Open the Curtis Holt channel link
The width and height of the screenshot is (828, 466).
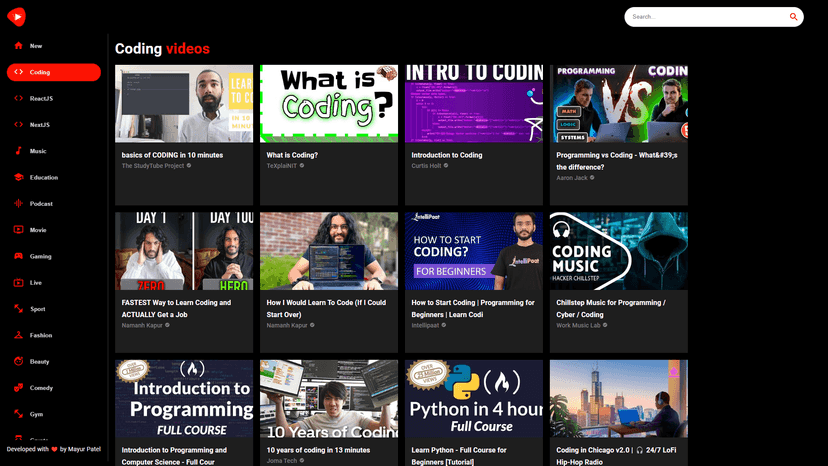(429, 166)
